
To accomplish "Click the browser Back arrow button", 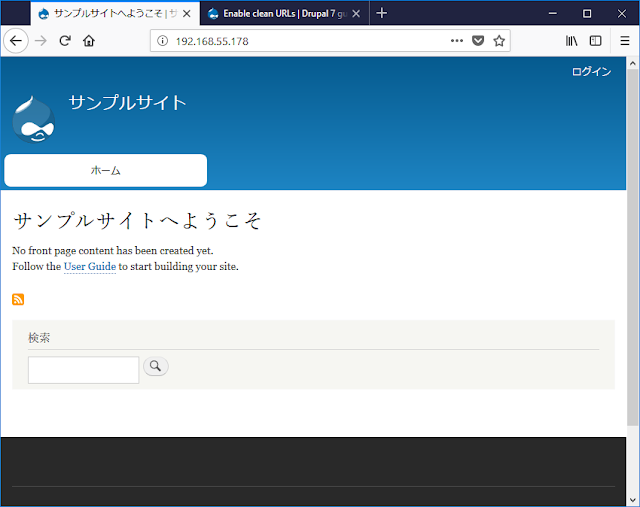I will (16, 41).
